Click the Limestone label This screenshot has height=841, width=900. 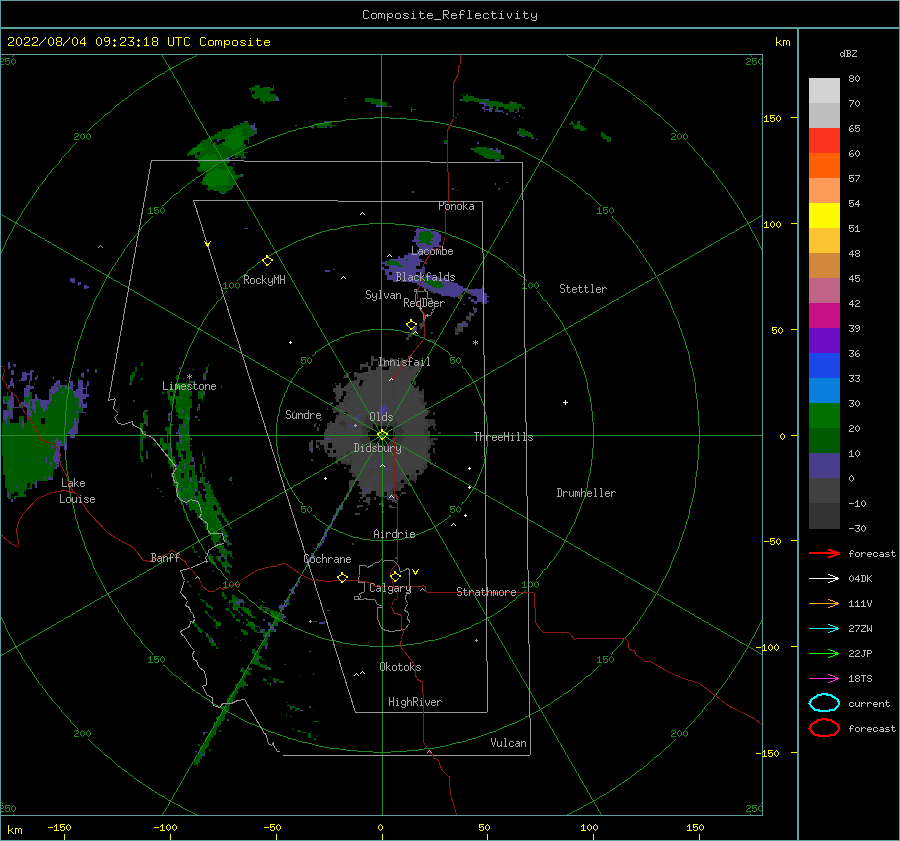[x=189, y=386]
